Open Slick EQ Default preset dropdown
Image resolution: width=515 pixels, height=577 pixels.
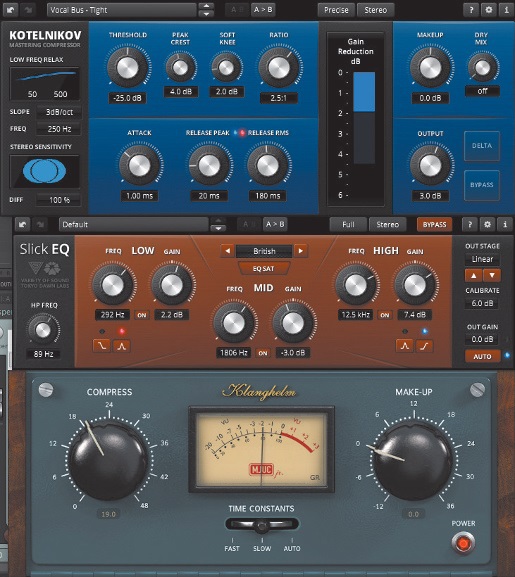point(134,224)
